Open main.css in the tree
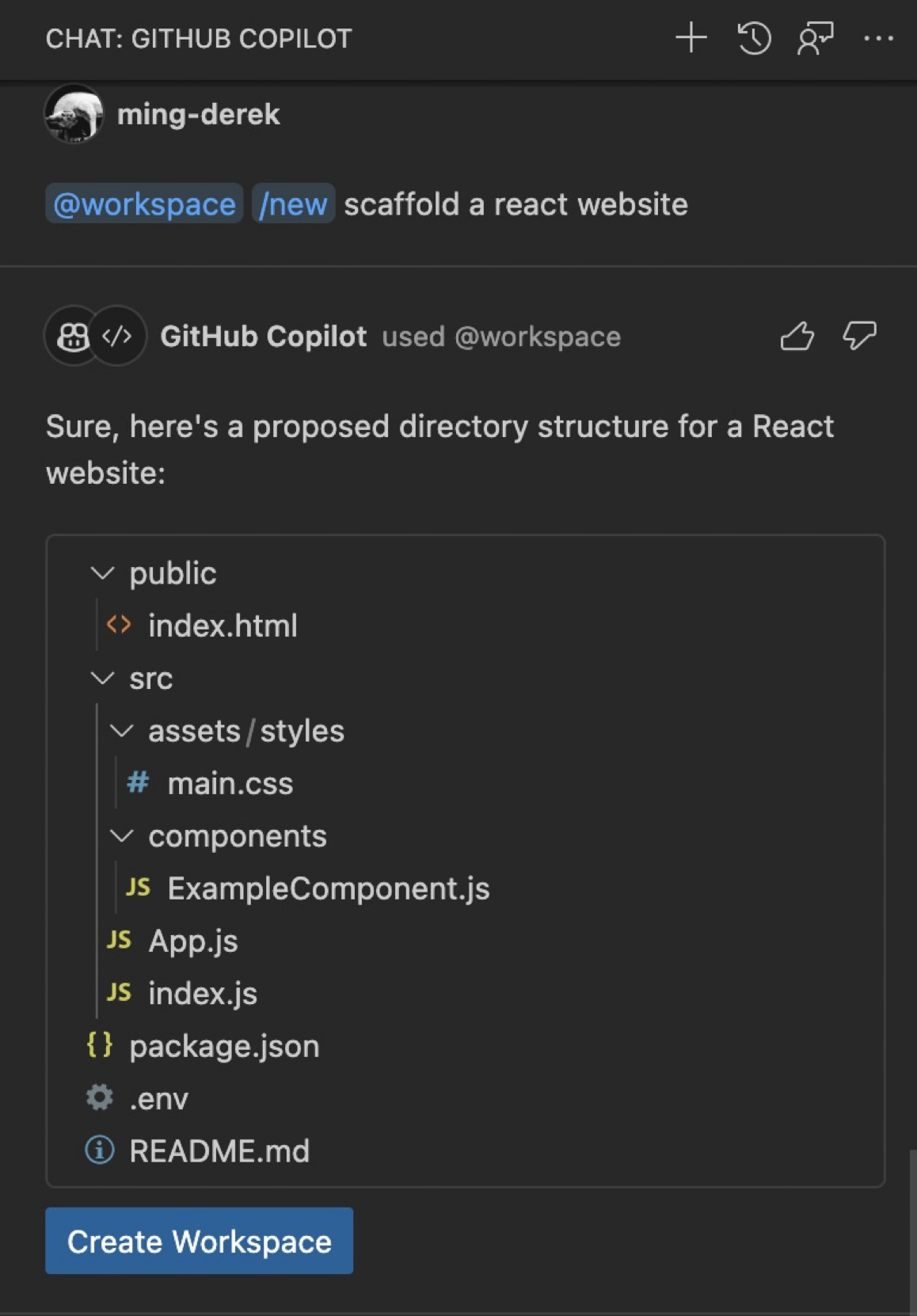This screenshot has width=917, height=1316. pos(230,783)
